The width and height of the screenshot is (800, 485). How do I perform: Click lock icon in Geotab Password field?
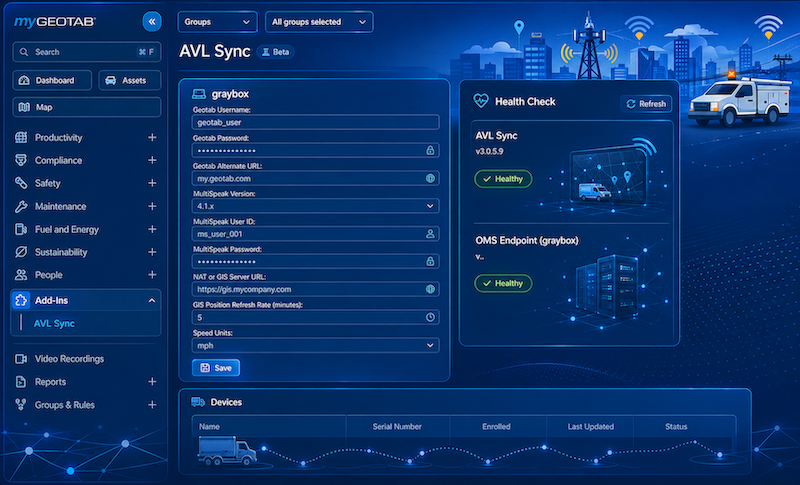click(x=430, y=150)
